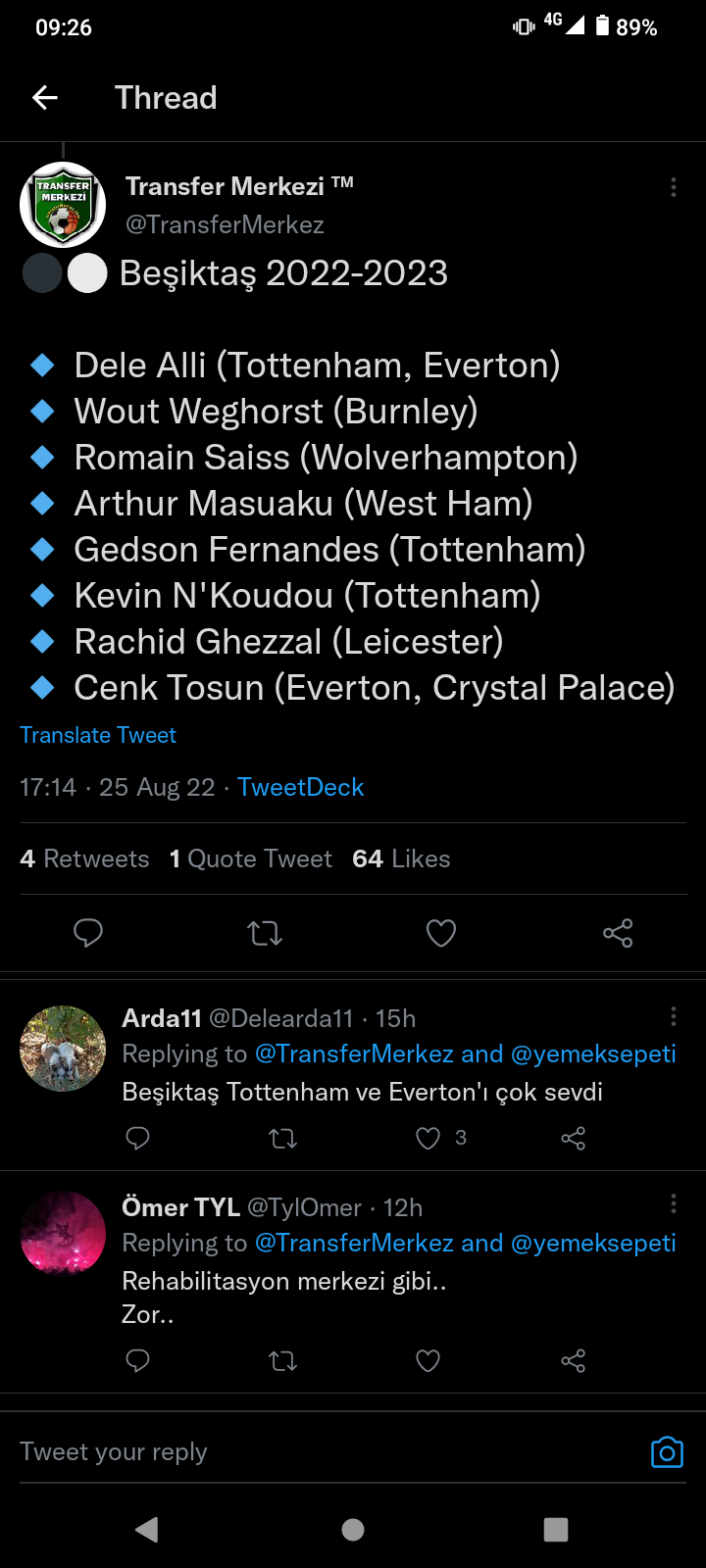Viewport: 706px width, 1568px height.
Task: Open the TweetDeck source link
Action: (300, 787)
